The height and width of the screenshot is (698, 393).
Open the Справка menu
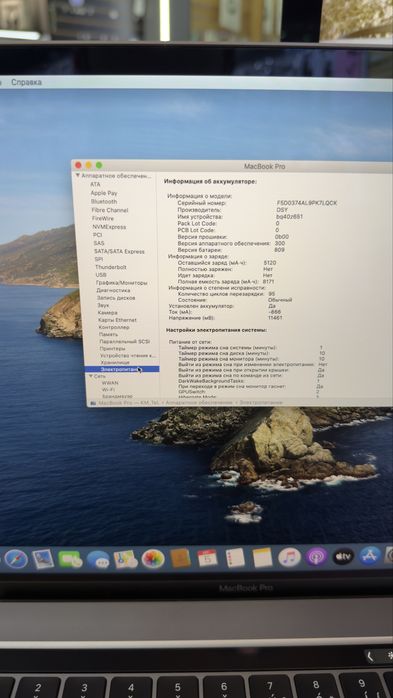26,82
